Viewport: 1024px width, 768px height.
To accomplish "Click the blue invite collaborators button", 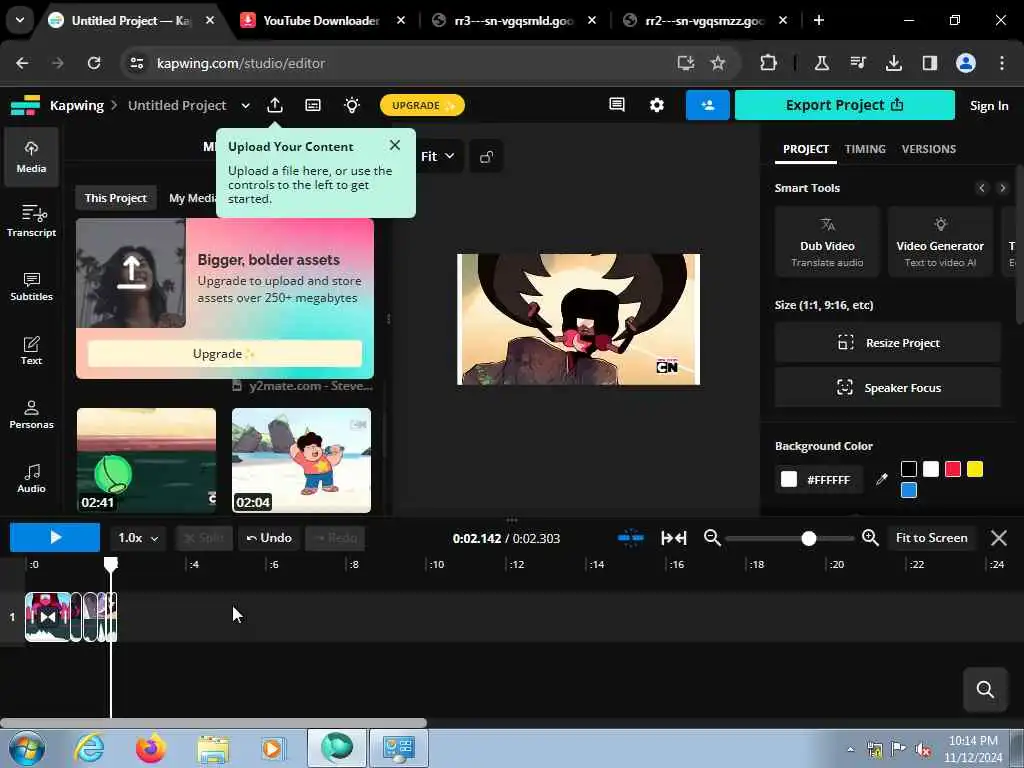I will 707,105.
